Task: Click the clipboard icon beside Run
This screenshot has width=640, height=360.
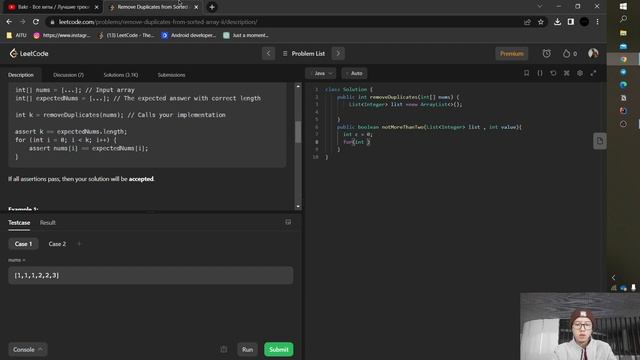Action: 224,349
